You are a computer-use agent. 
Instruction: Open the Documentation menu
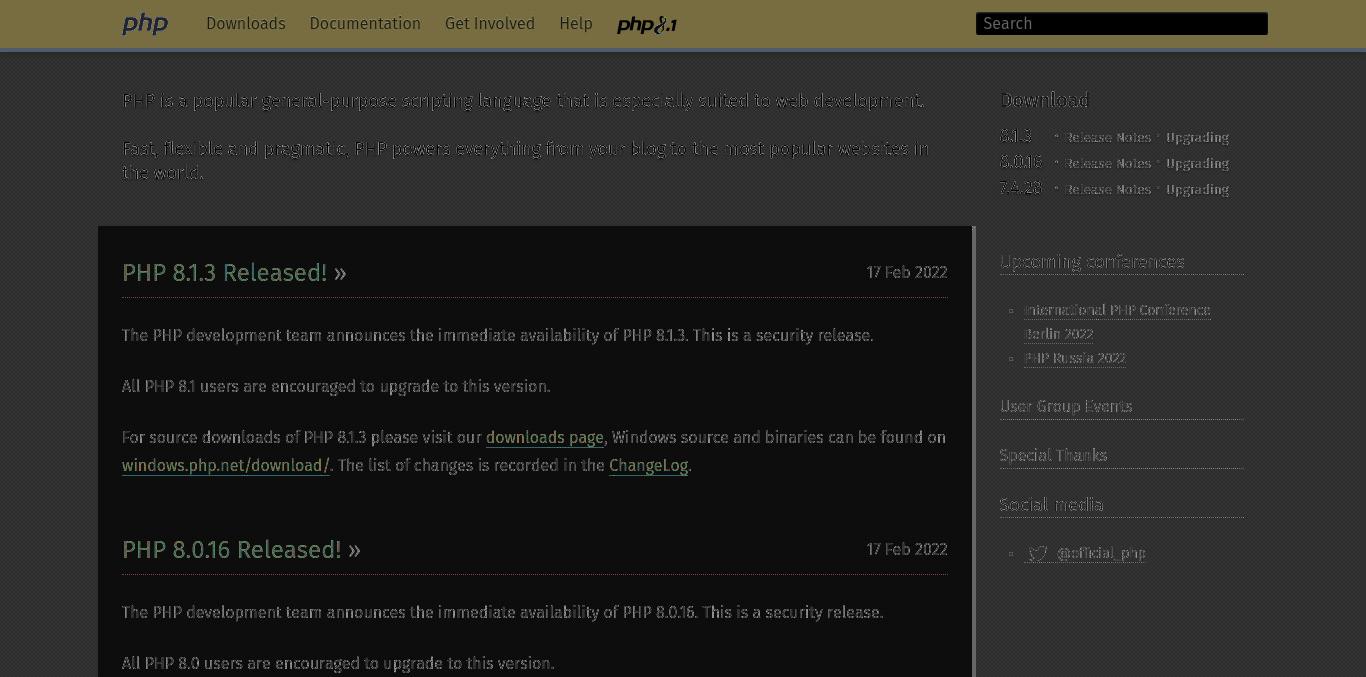[365, 24]
